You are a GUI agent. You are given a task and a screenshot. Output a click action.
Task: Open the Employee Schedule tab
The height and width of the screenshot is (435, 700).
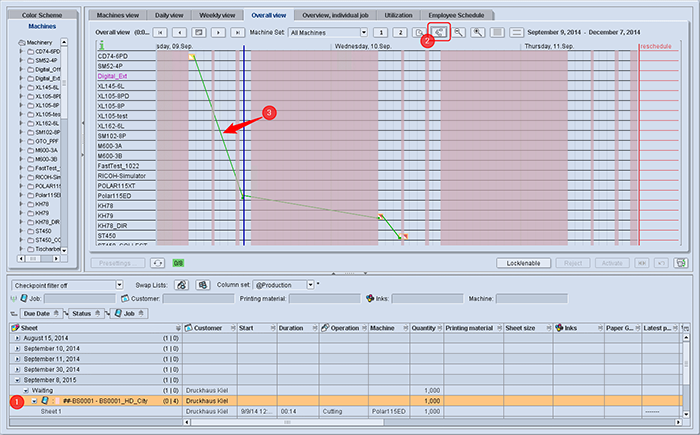[456, 15]
